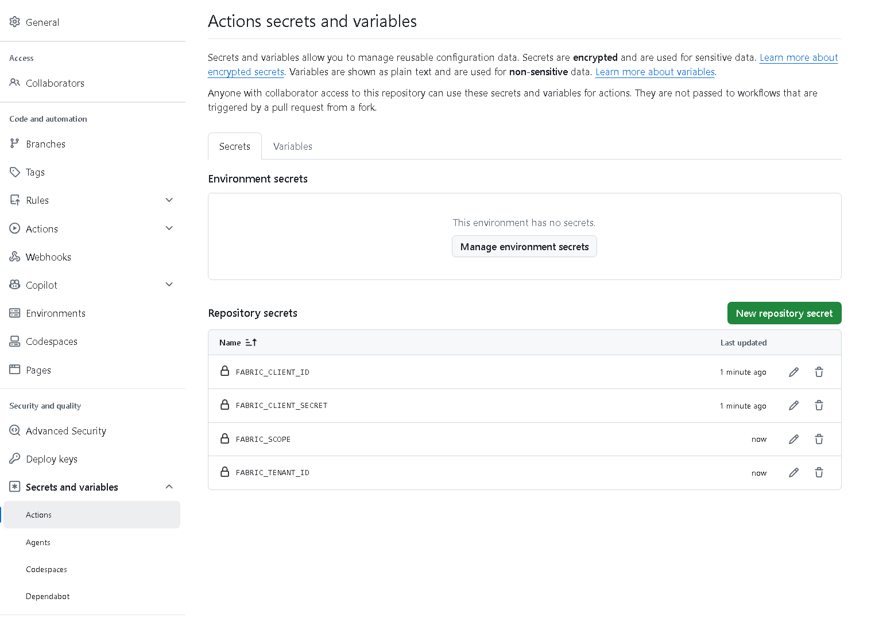Click the New repository secret button

click(784, 313)
